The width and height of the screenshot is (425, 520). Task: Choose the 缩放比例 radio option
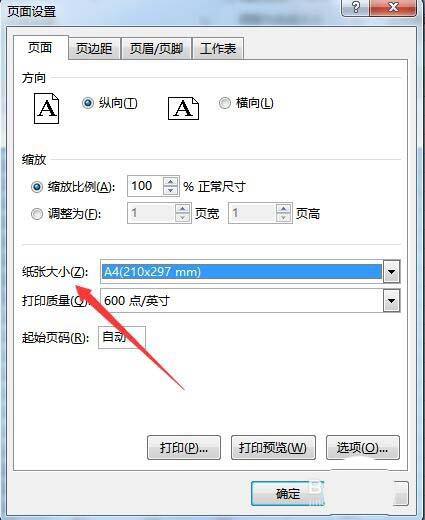(x=37, y=187)
